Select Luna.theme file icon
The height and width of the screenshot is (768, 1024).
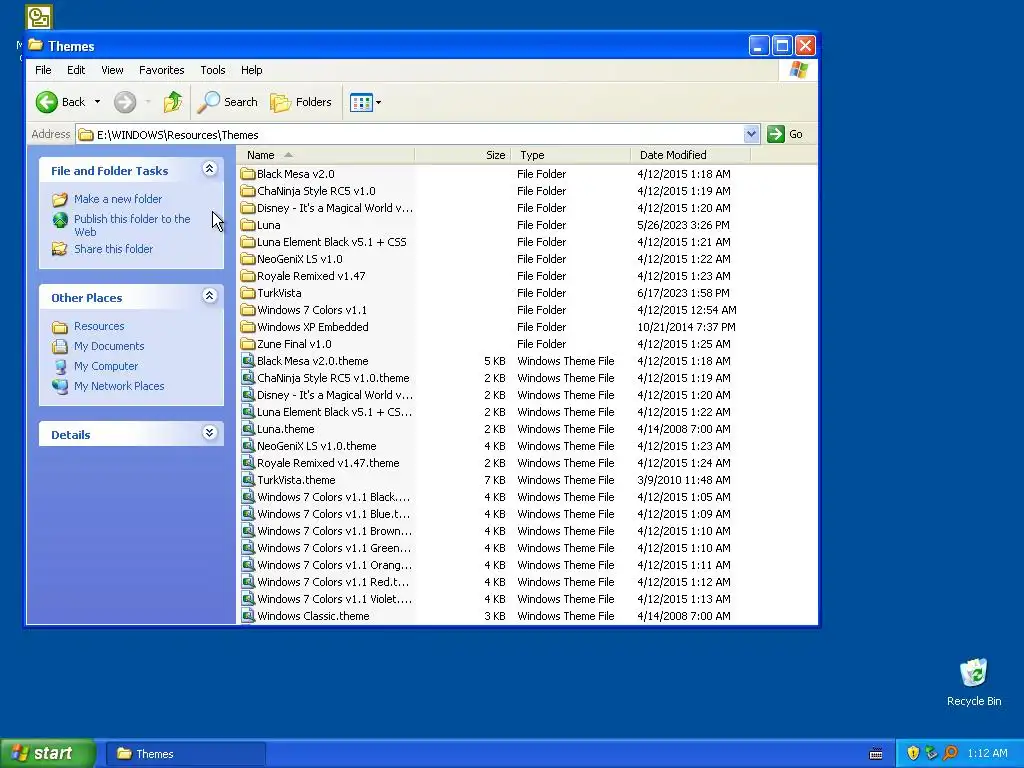click(x=248, y=428)
